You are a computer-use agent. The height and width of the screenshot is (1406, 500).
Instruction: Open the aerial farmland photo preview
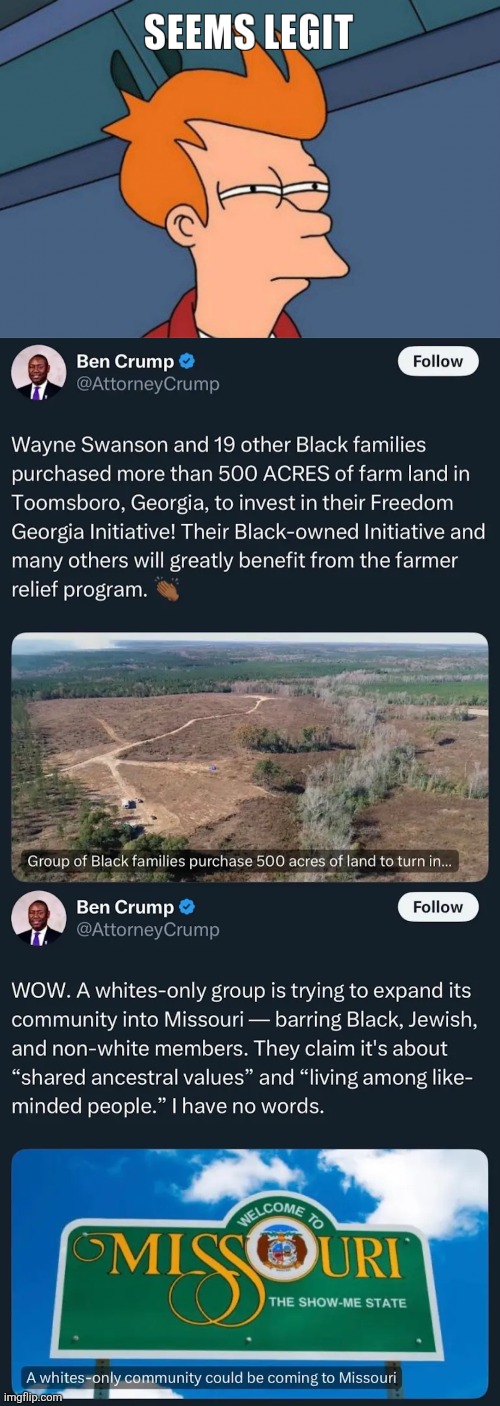250,757
